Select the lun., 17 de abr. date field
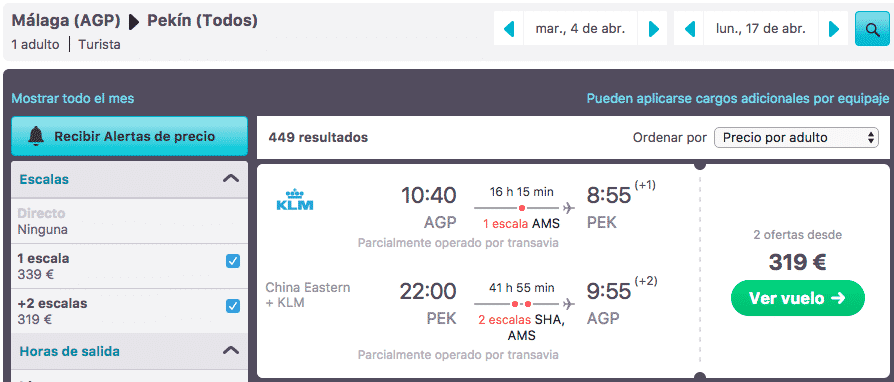This screenshot has width=894, height=382. coord(761,29)
